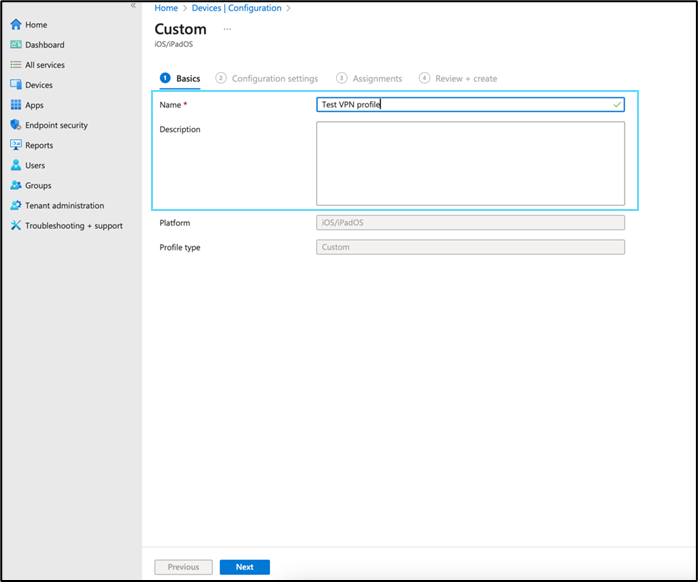The image size is (698, 582).
Task: Open the ellipsis menu beside Custom title
Action: [227, 29]
